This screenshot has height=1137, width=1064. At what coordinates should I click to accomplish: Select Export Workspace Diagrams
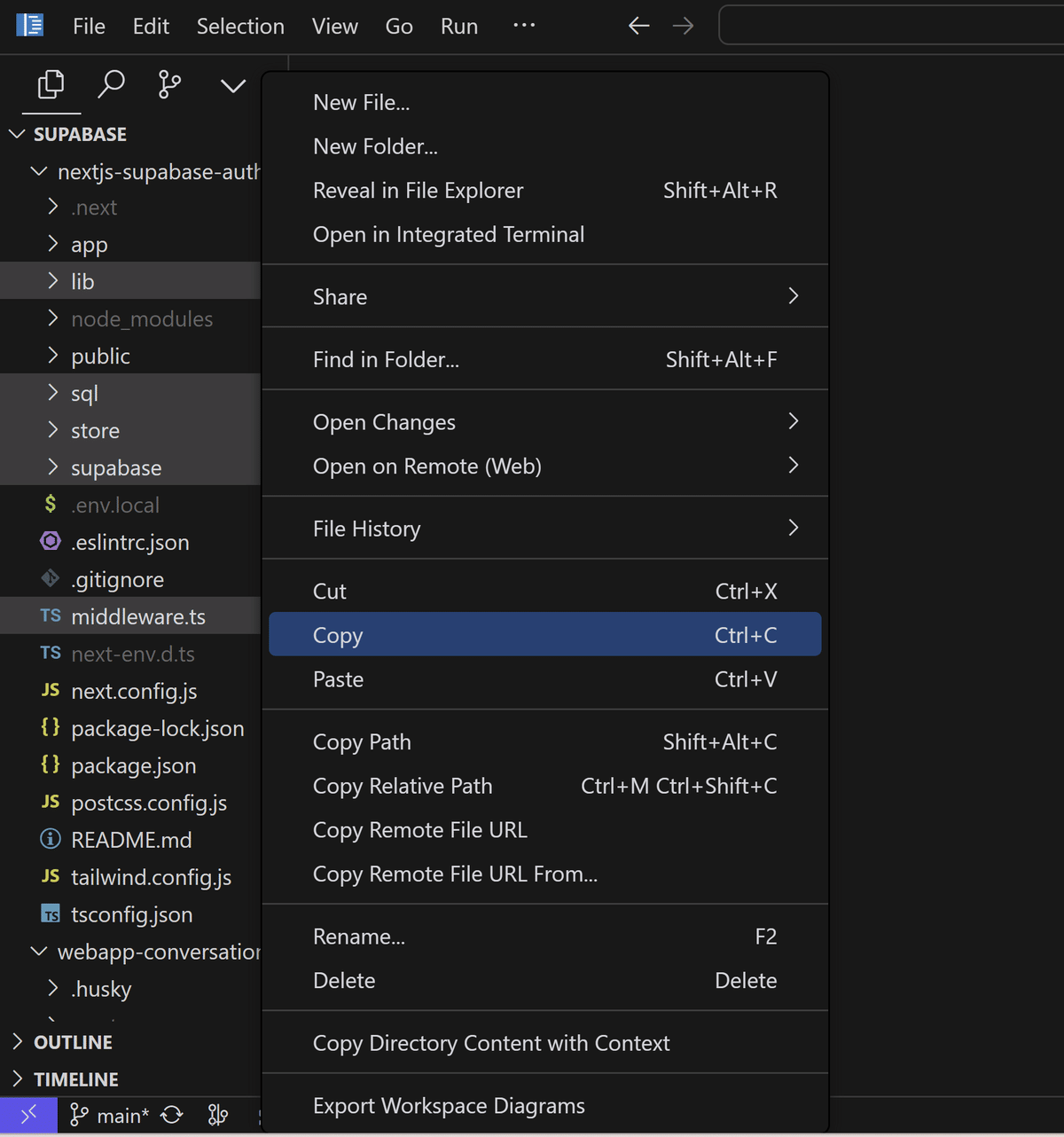[544, 1106]
